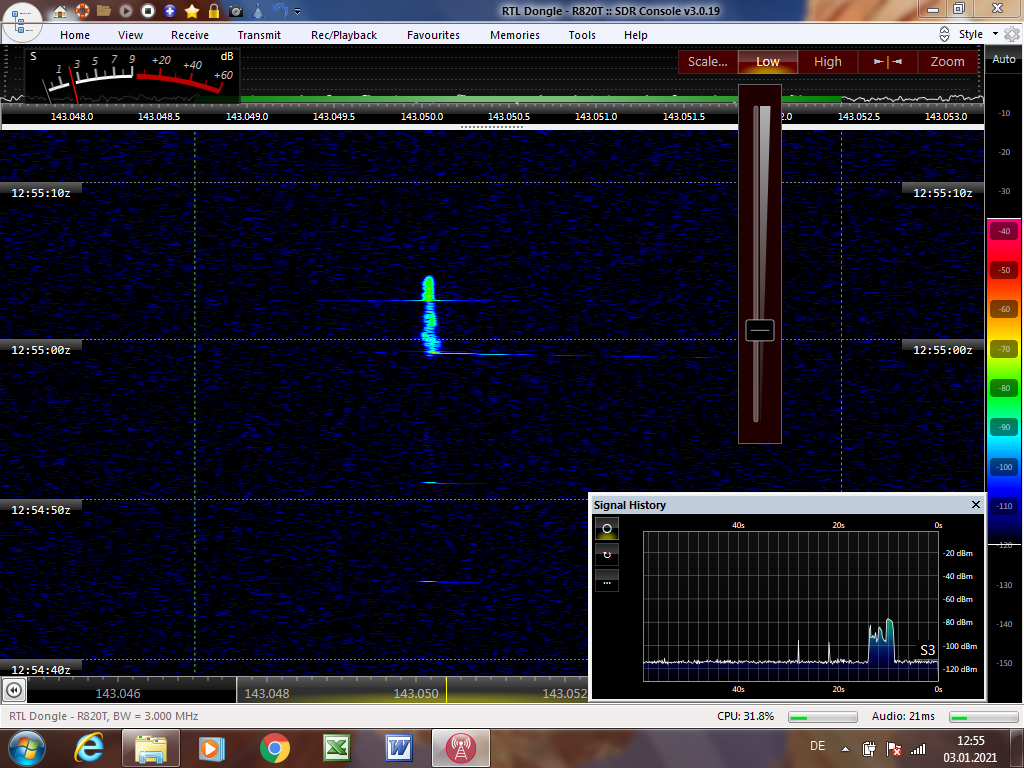1024x768 pixels.
Task: Click the span width arrows button
Action: [888, 61]
